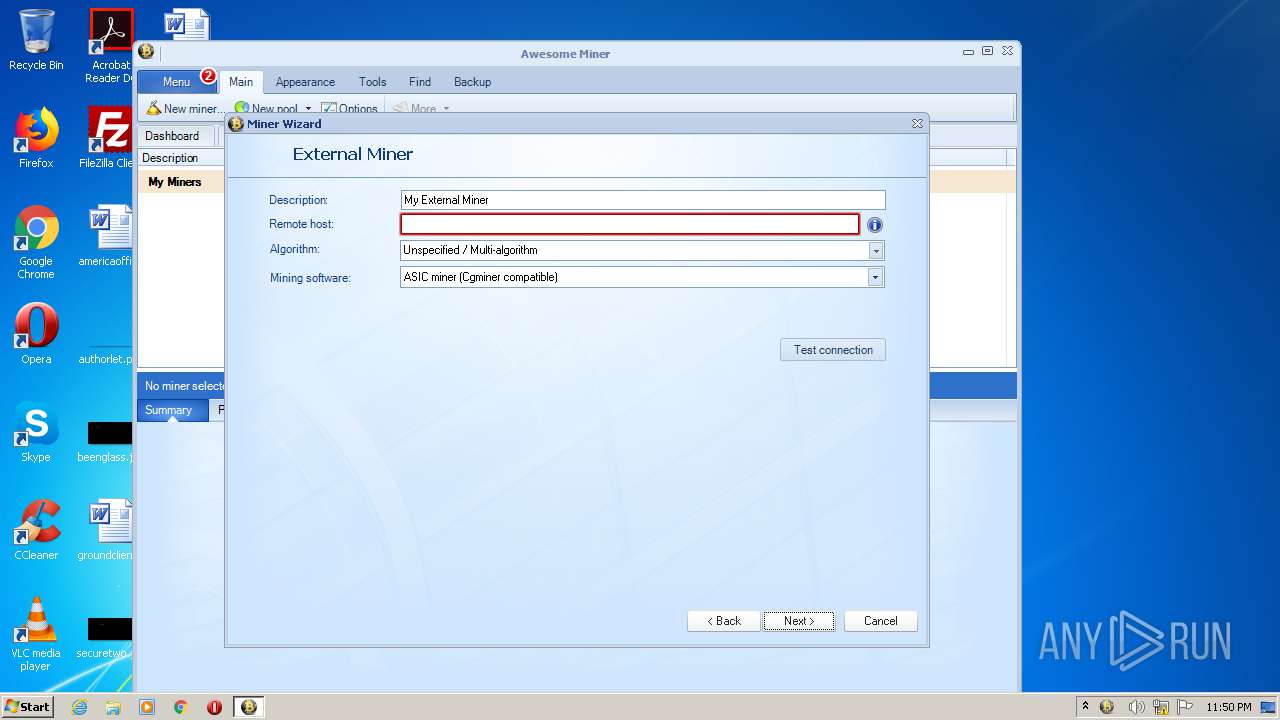Click the Description column header

[x=181, y=158]
